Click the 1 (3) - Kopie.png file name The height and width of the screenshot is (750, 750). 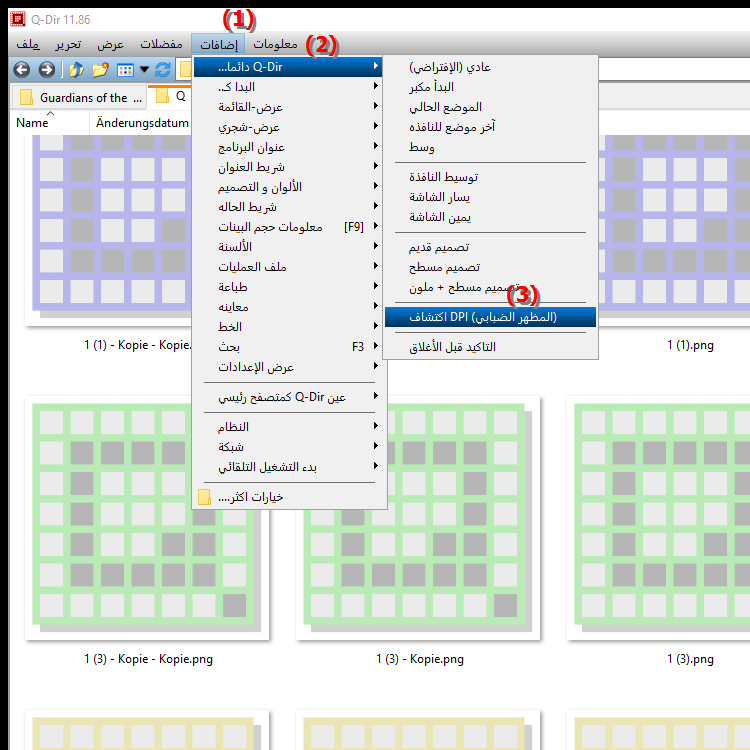coord(420,659)
